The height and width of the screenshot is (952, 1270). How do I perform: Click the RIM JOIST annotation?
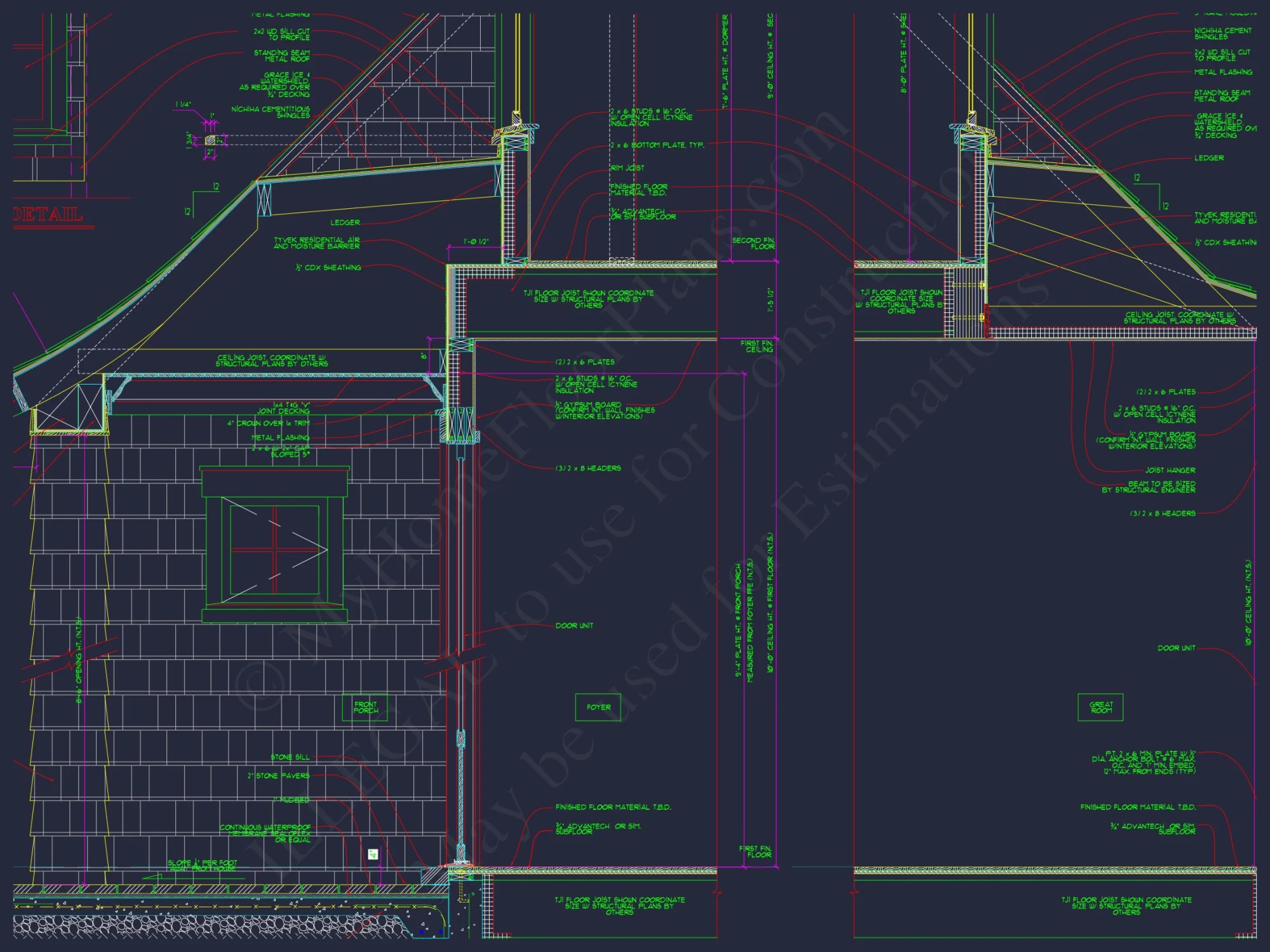pos(627,168)
